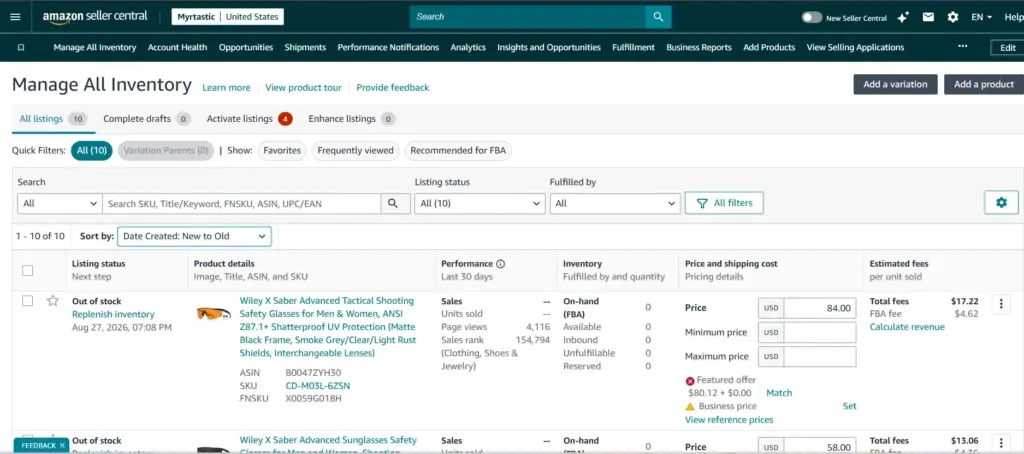Open Insights and Opportunities nav item
This screenshot has height=454, width=1024.
(549, 48)
